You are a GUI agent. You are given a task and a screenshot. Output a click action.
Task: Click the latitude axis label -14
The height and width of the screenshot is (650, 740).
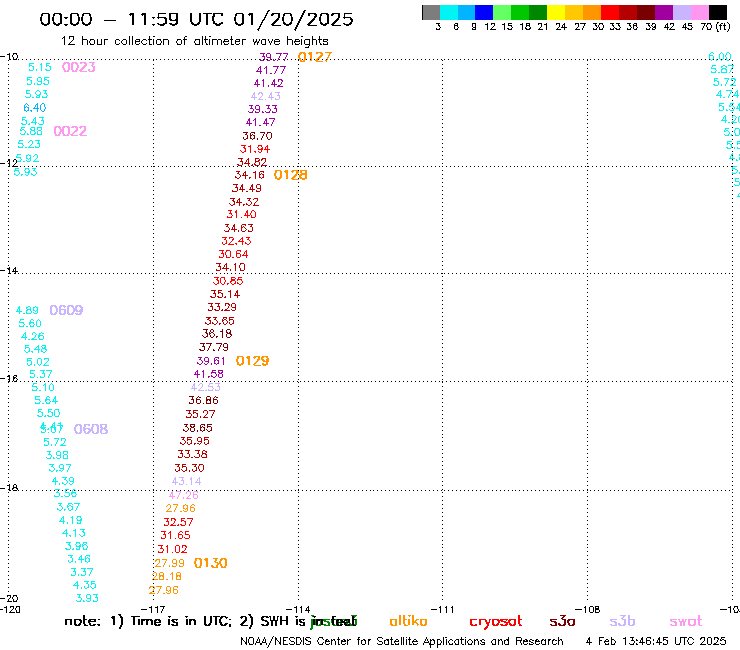9,270
